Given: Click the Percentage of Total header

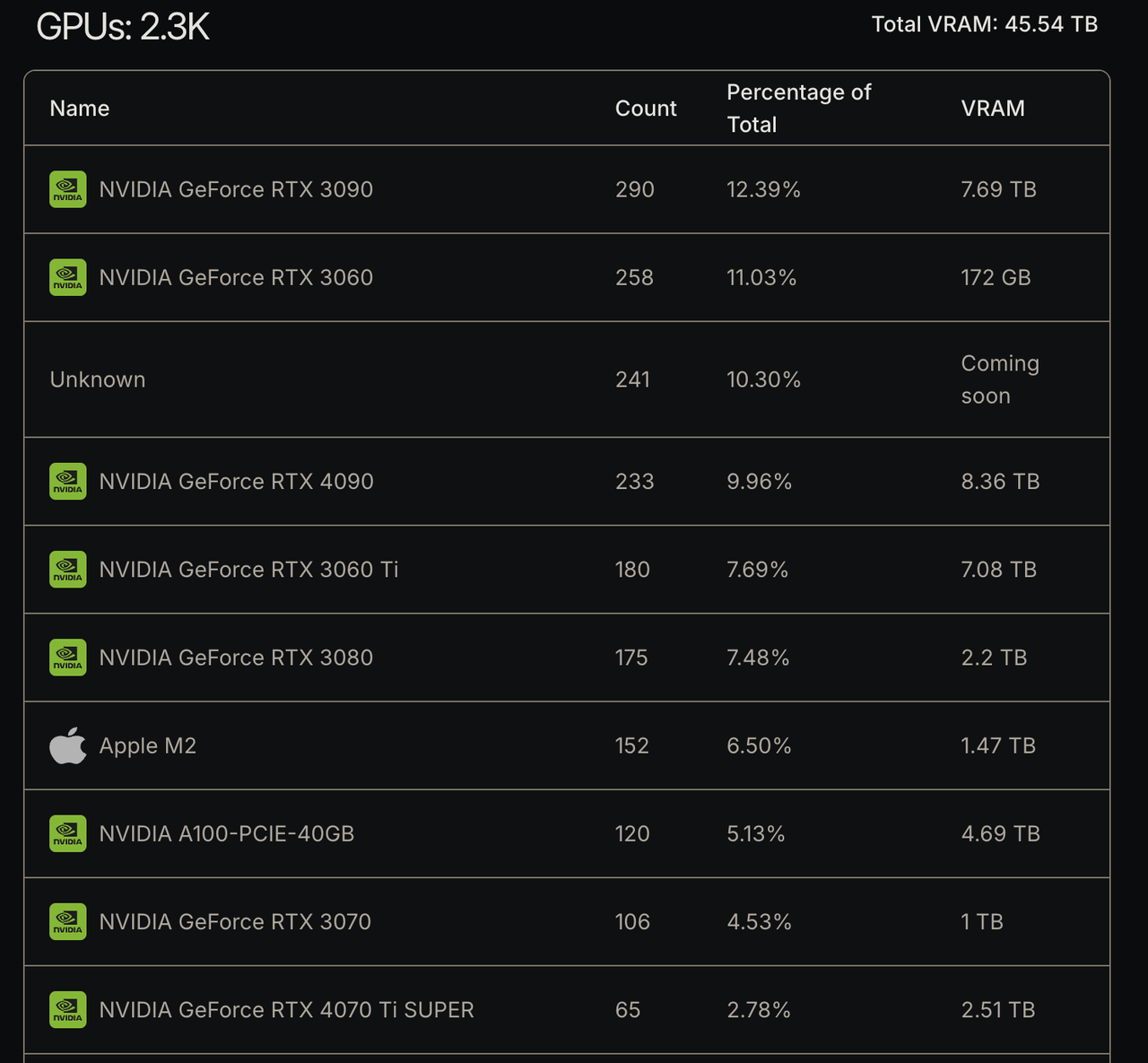Looking at the screenshot, I should pyautogui.click(x=798, y=109).
